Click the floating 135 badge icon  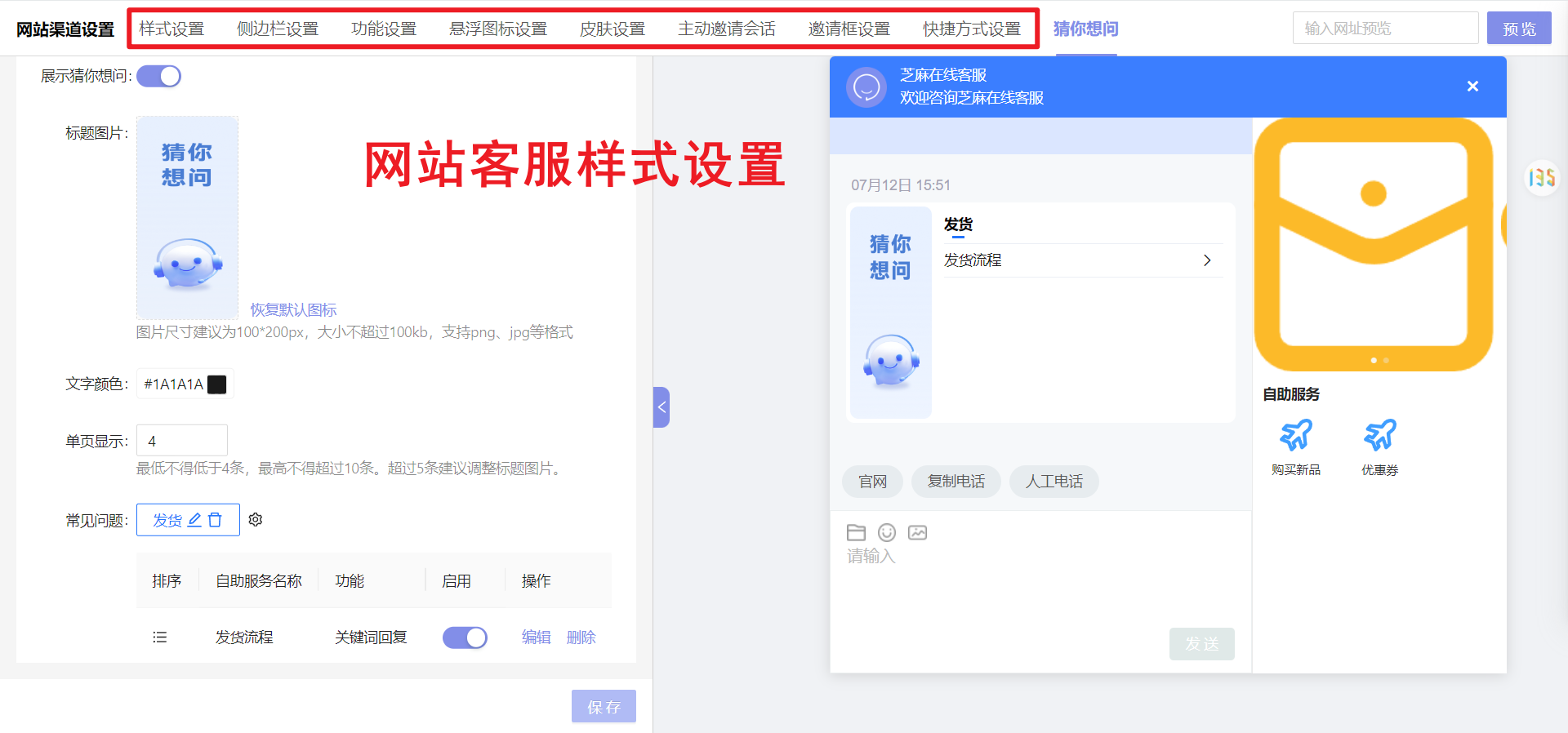1541,178
